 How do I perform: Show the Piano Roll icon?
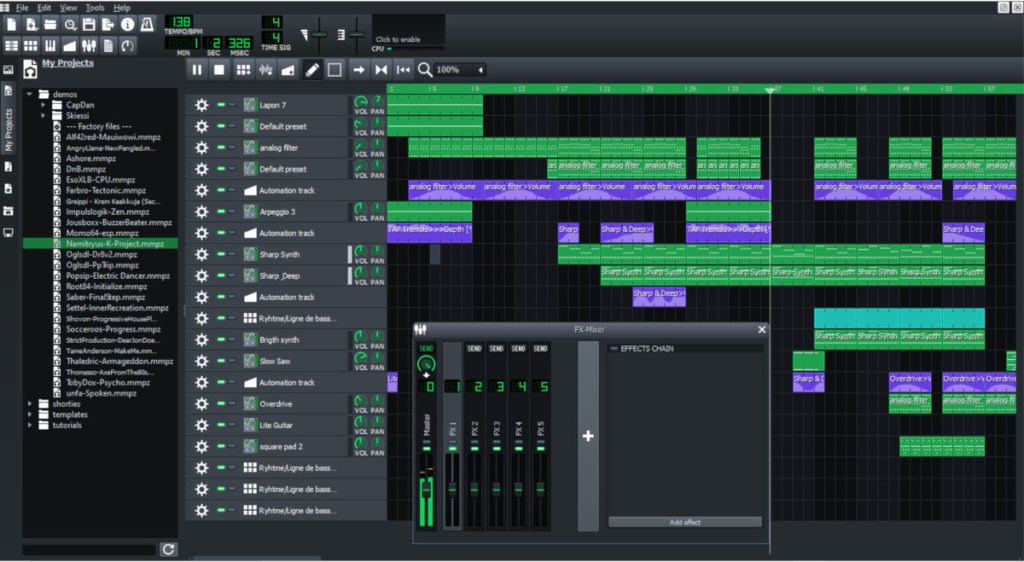click(x=50, y=46)
